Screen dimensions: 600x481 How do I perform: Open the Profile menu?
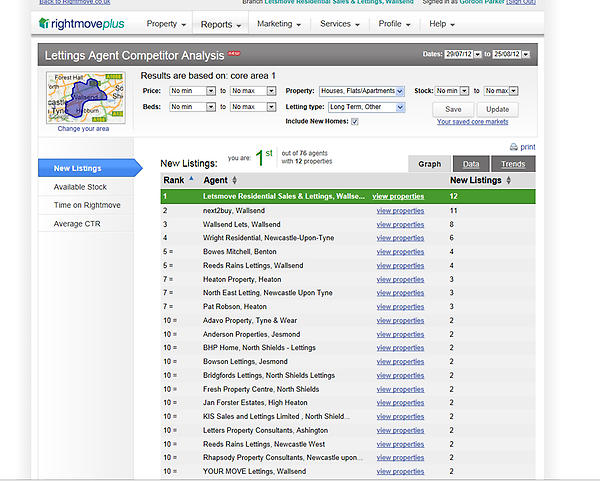[395, 24]
